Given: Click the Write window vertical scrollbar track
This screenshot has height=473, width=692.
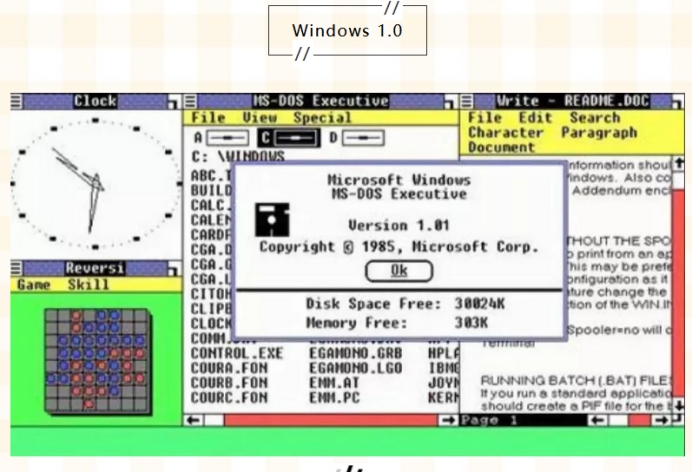Looking at the screenshot, I should point(677,284).
